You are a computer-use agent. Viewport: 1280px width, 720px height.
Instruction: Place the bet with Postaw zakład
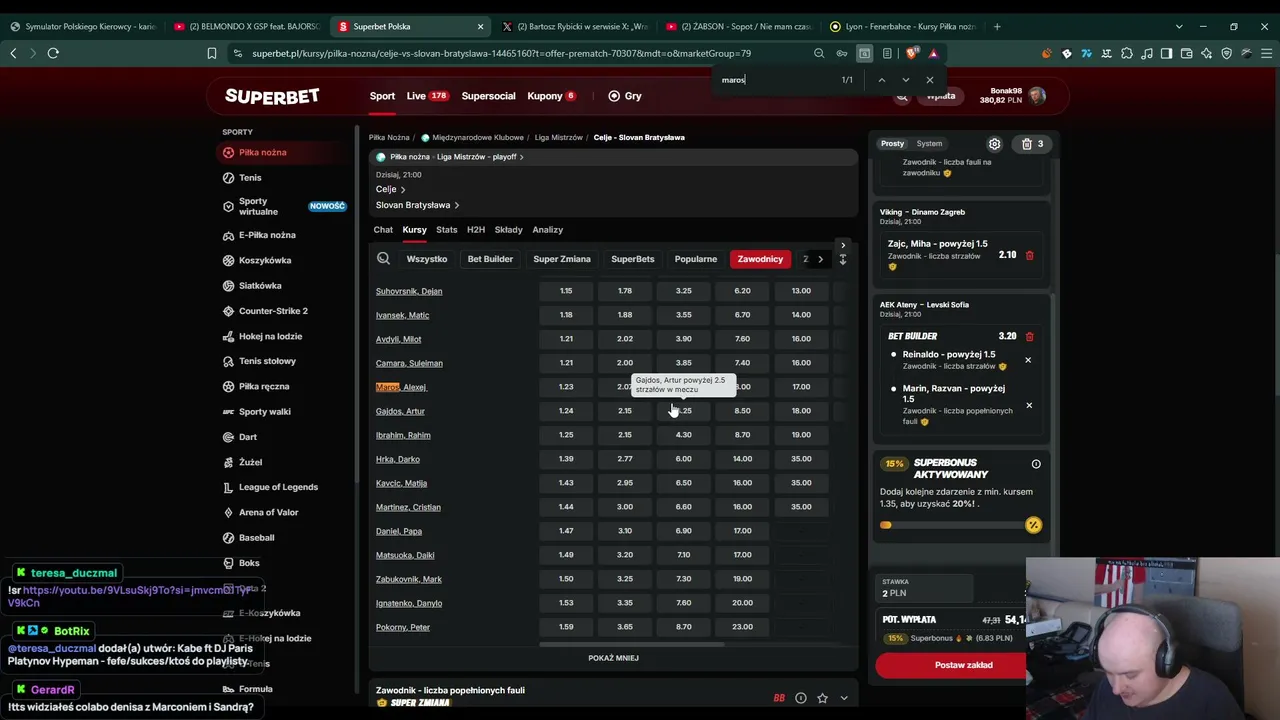tap(951, 665)
